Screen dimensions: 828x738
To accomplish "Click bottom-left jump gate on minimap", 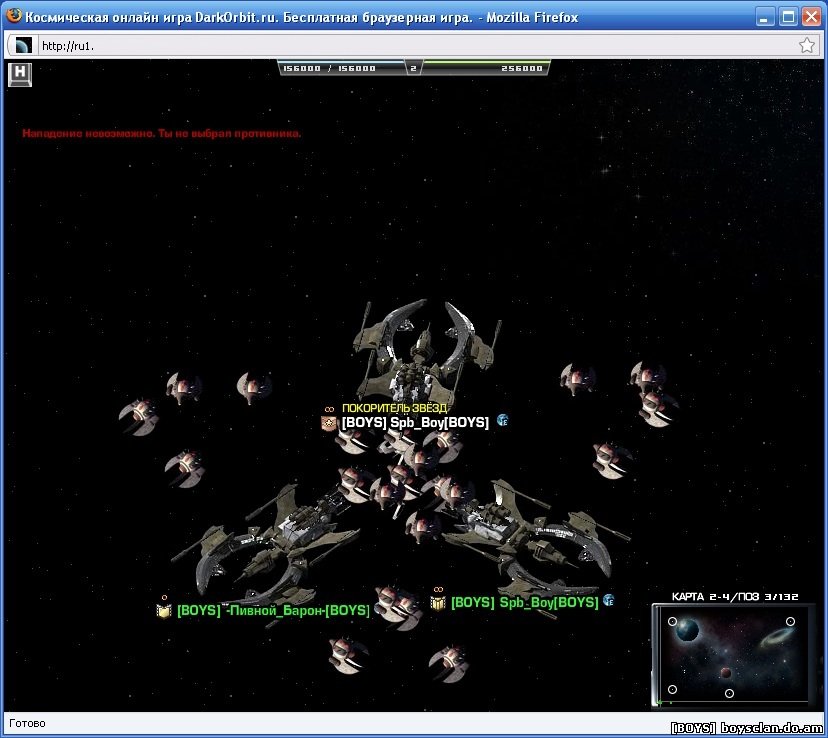I will [x=672, y=689].
